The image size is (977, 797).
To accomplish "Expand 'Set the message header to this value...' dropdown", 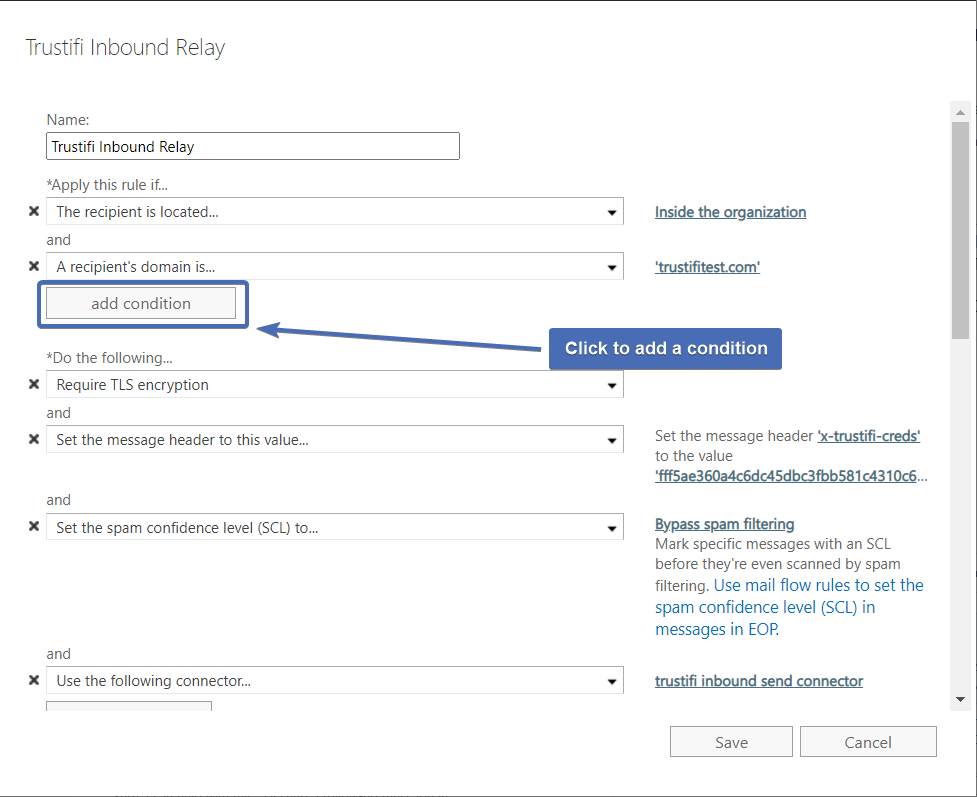I will click(335, 439).
